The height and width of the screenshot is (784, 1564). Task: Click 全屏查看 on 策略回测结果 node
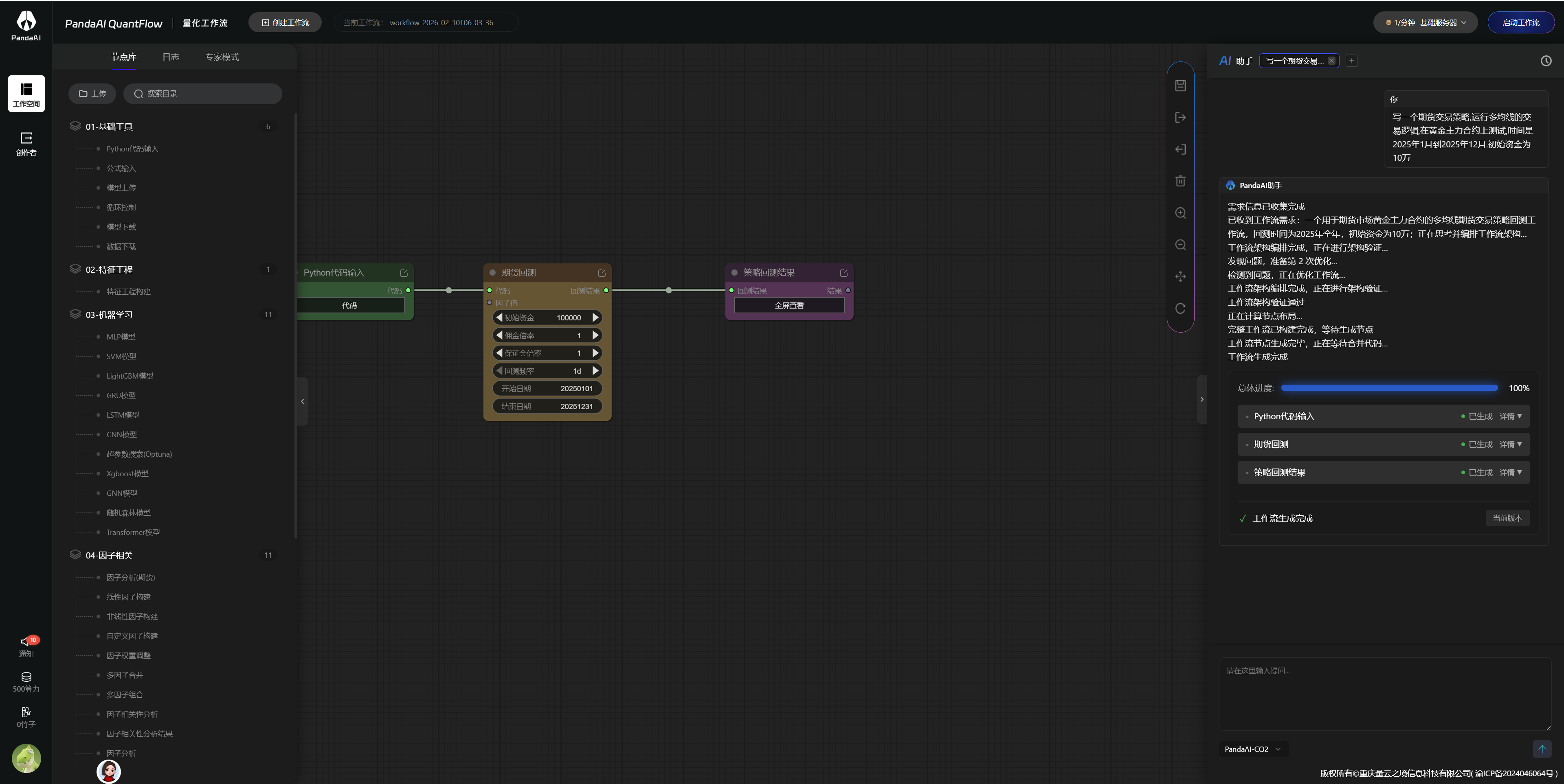pos(789,305)
